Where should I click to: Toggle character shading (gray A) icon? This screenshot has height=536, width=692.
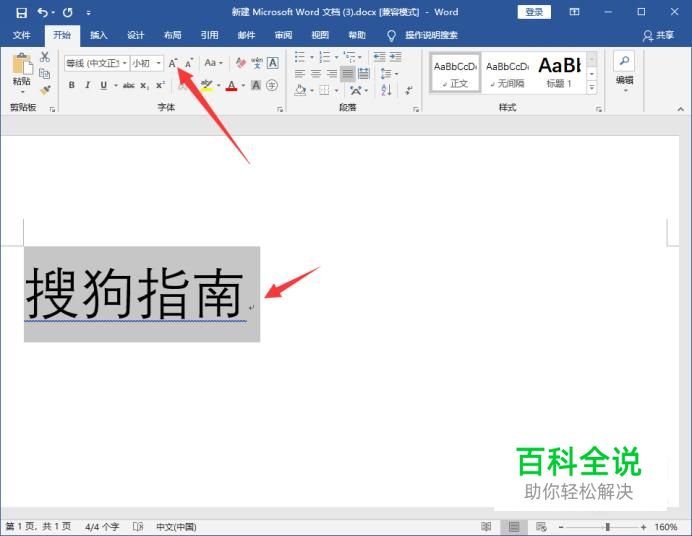point(256,85)
